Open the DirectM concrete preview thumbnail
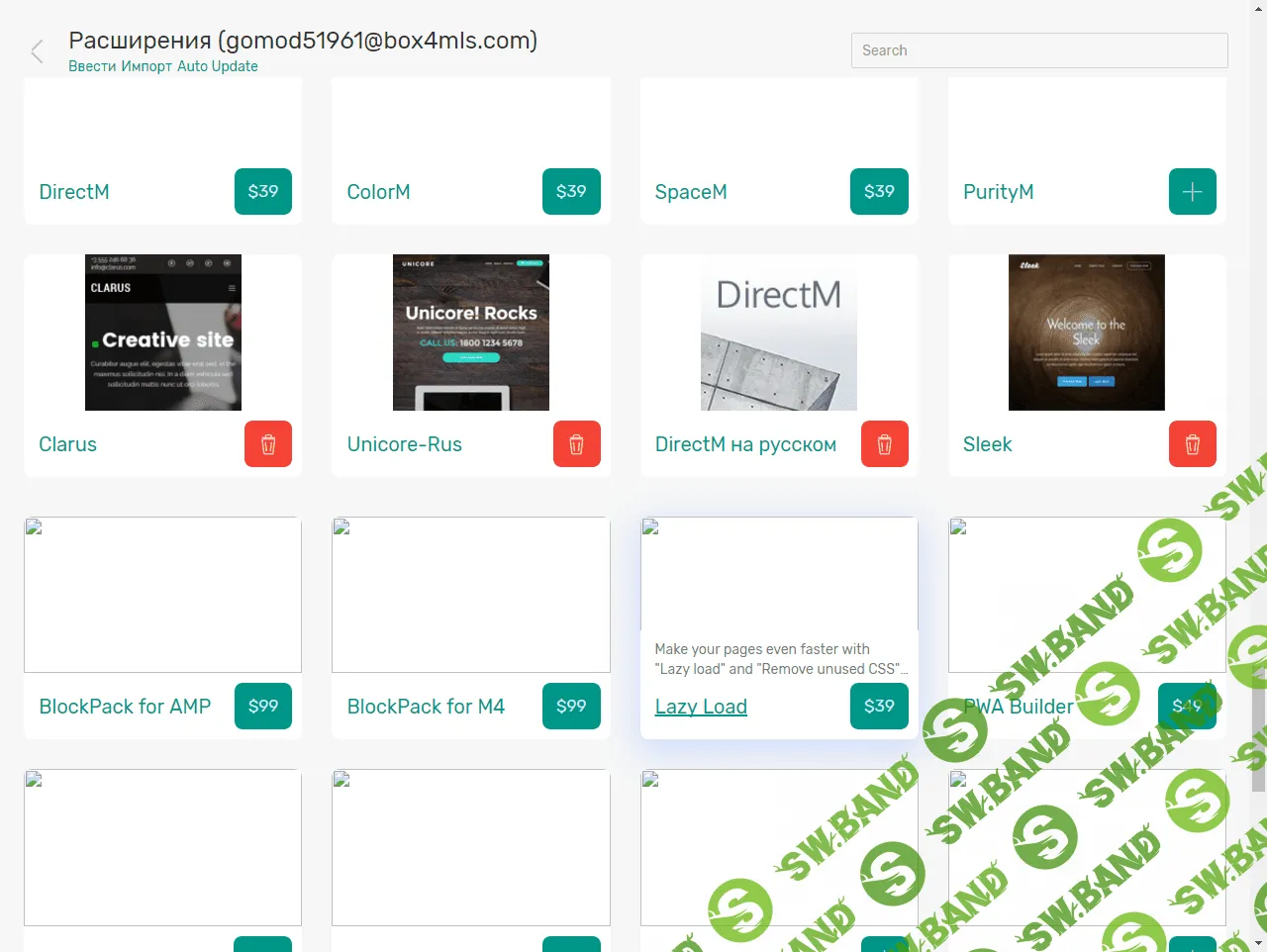The image size is (1267, 952). pos(779,333)
